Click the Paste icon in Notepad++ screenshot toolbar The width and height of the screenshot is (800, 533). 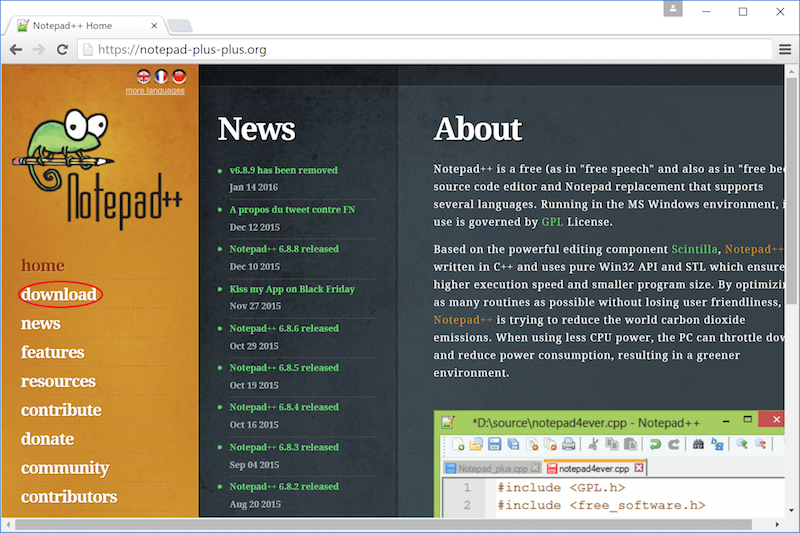coord(630,444)
